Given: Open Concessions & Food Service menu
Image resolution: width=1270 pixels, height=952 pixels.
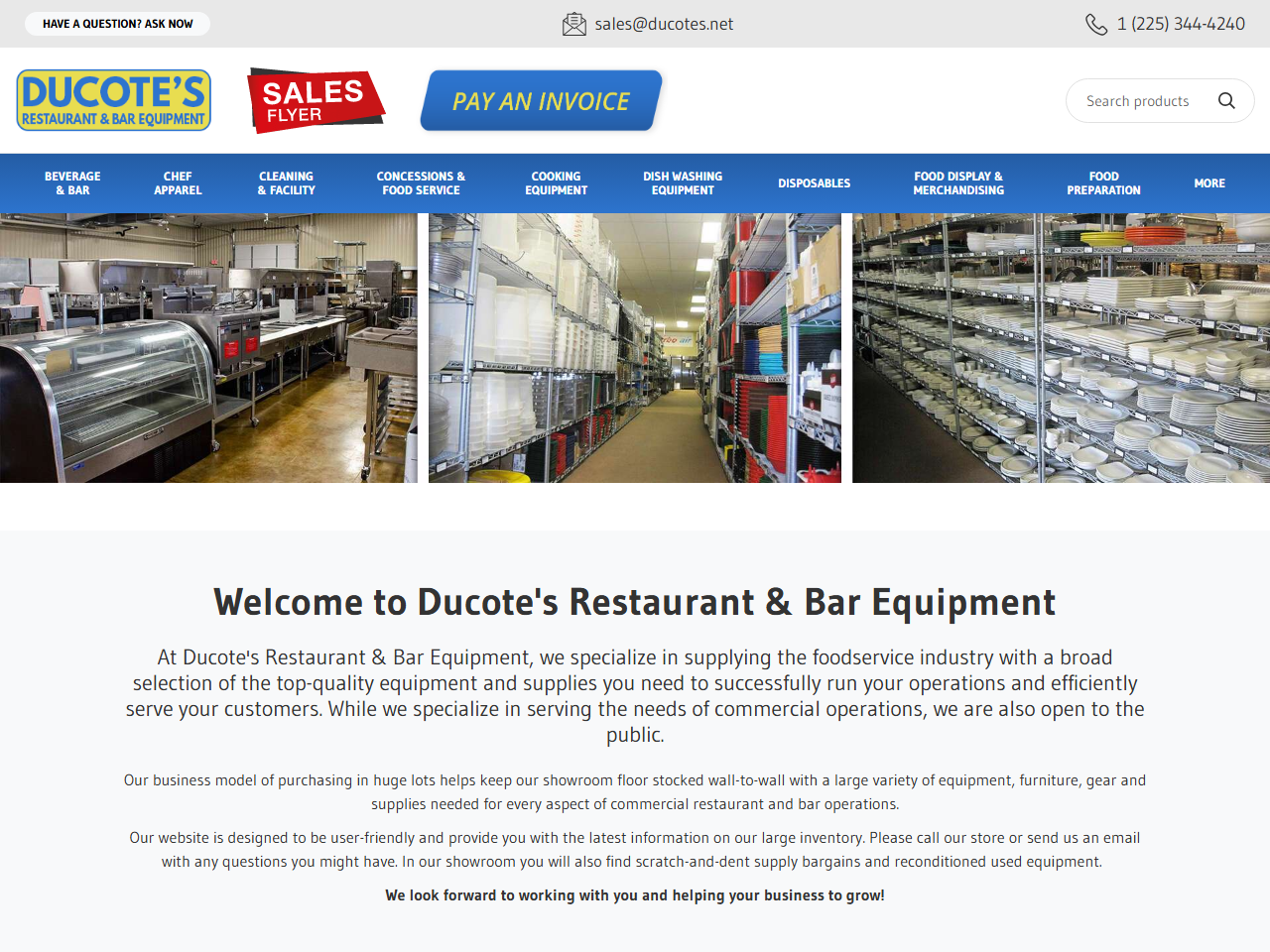Looking at the screenshot, I should coord(421,183).
